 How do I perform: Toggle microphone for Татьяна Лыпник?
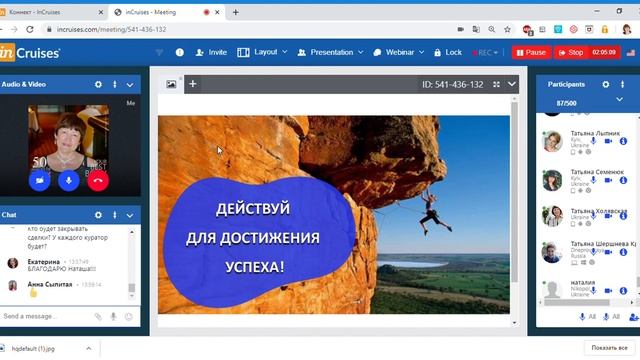click(x=593, y=141)
